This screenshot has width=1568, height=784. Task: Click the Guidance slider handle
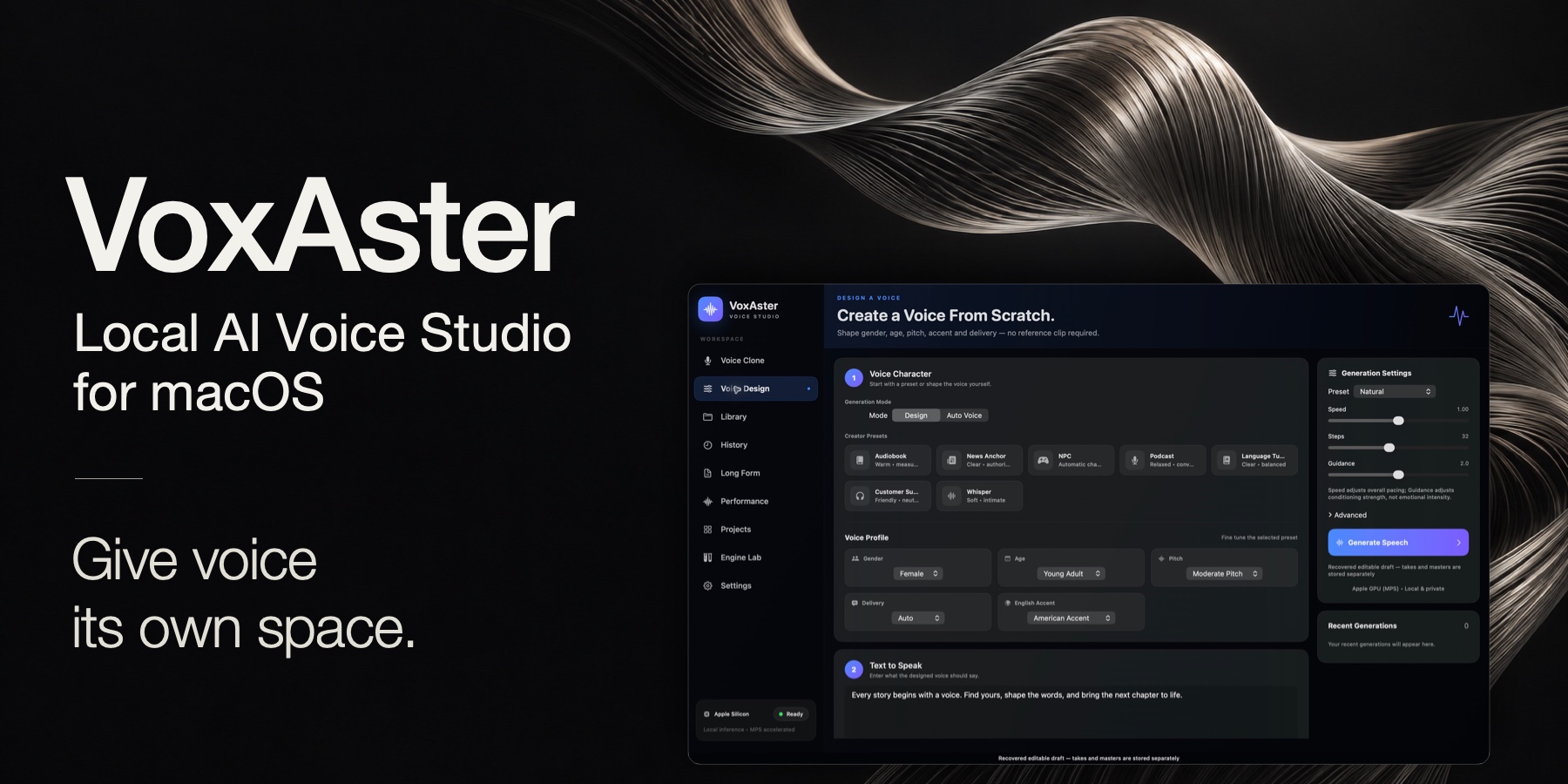1398,475
